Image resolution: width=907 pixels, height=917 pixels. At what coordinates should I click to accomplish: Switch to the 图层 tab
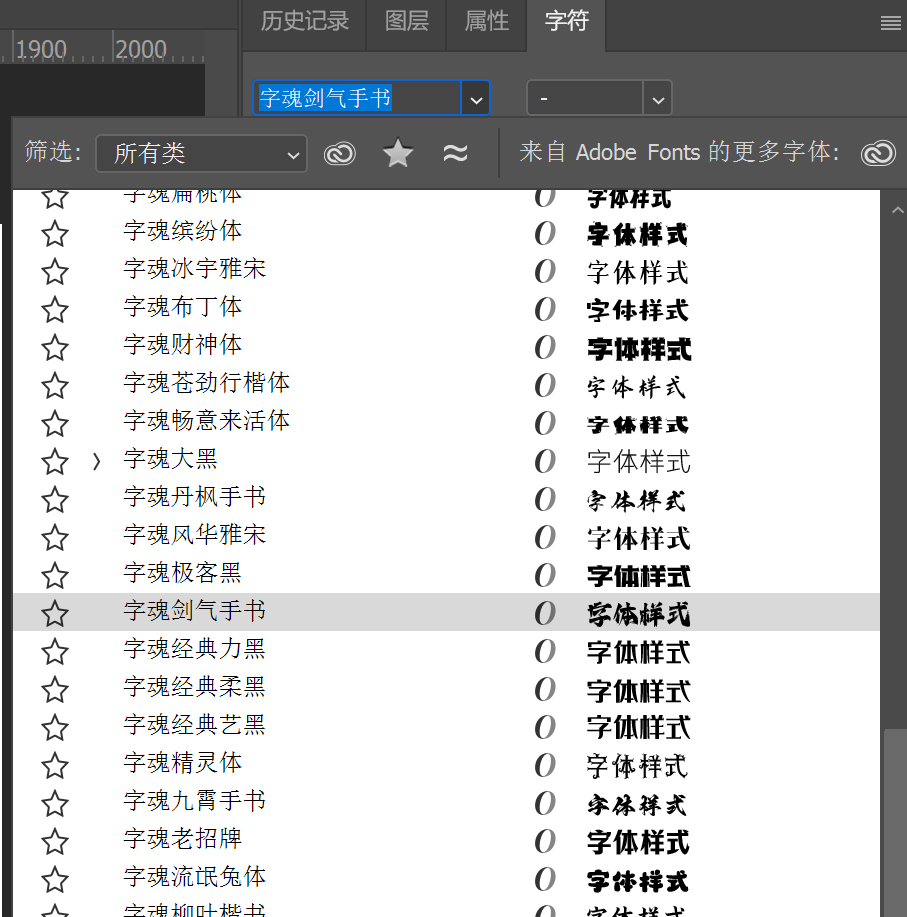pos(406,22)
